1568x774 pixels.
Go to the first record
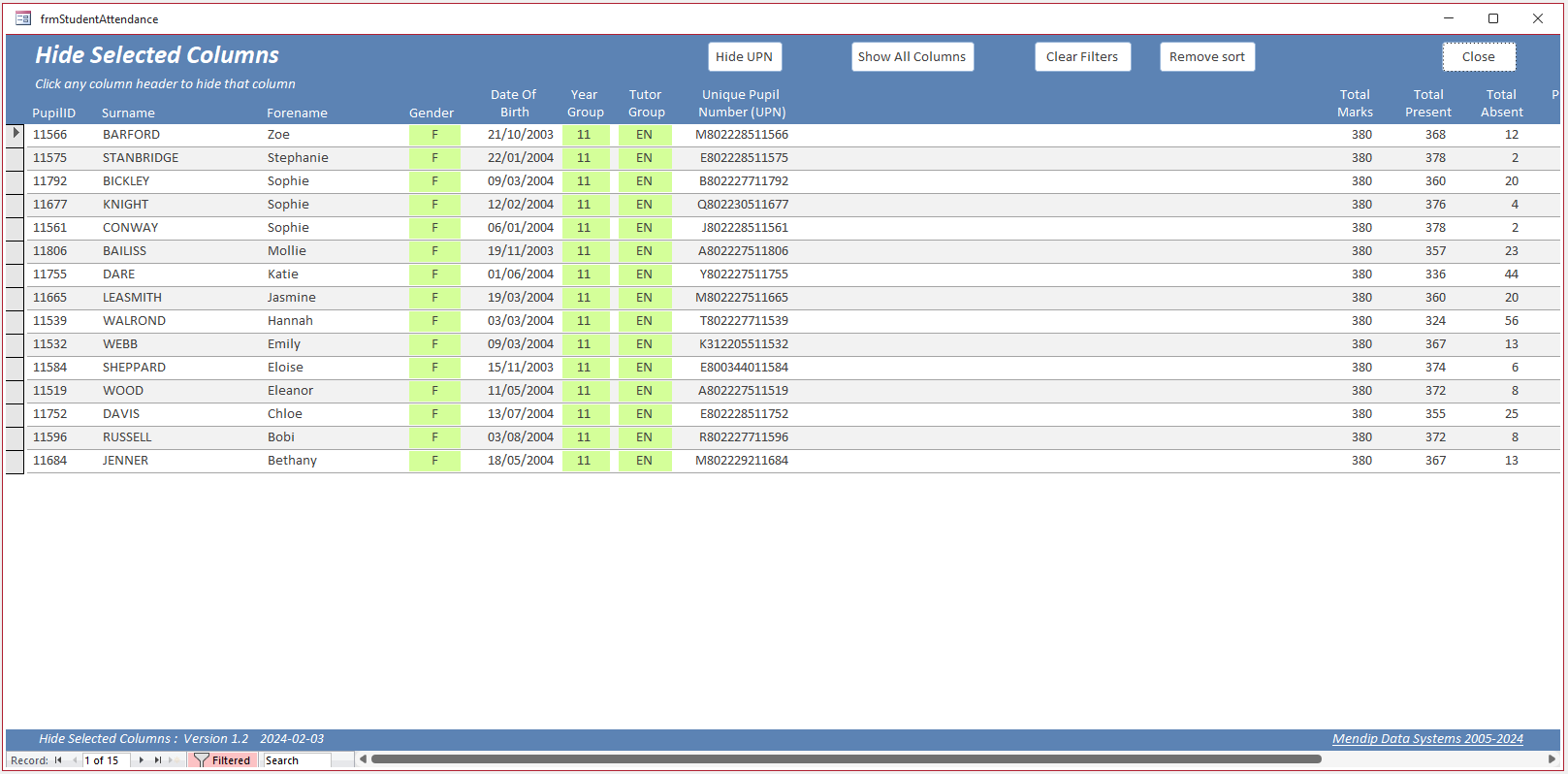click(58, 760)
